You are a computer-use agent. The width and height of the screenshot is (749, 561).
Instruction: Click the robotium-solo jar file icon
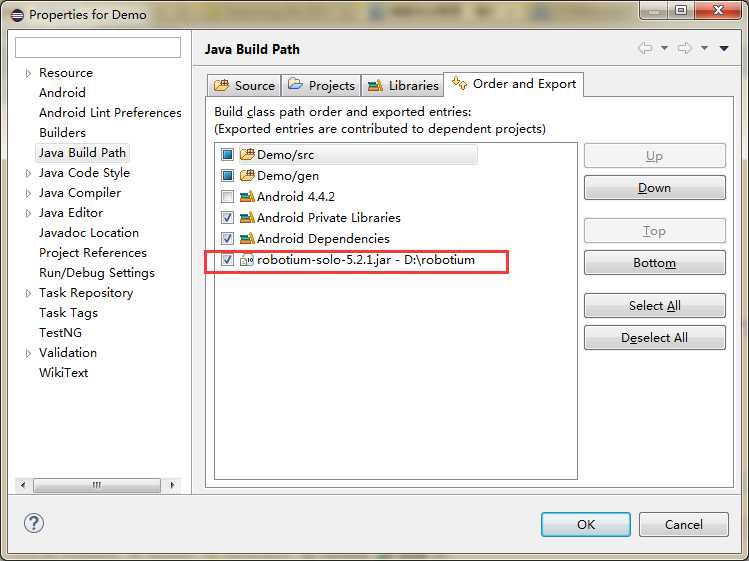246,260
